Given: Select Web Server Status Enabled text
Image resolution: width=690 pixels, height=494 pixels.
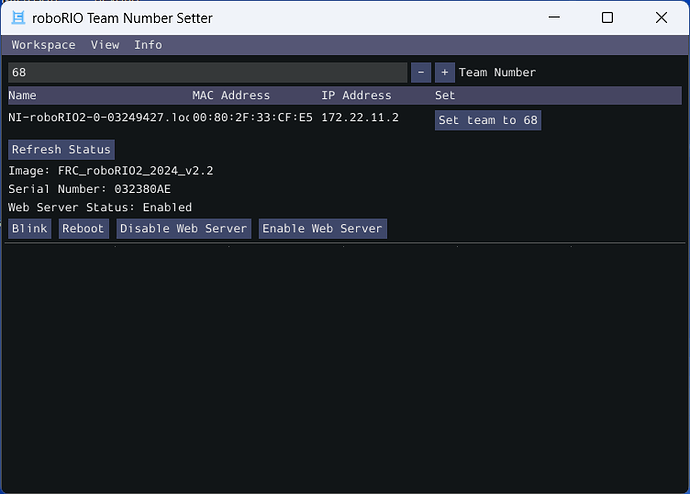Looking at the screenshot, I should 100,208.
